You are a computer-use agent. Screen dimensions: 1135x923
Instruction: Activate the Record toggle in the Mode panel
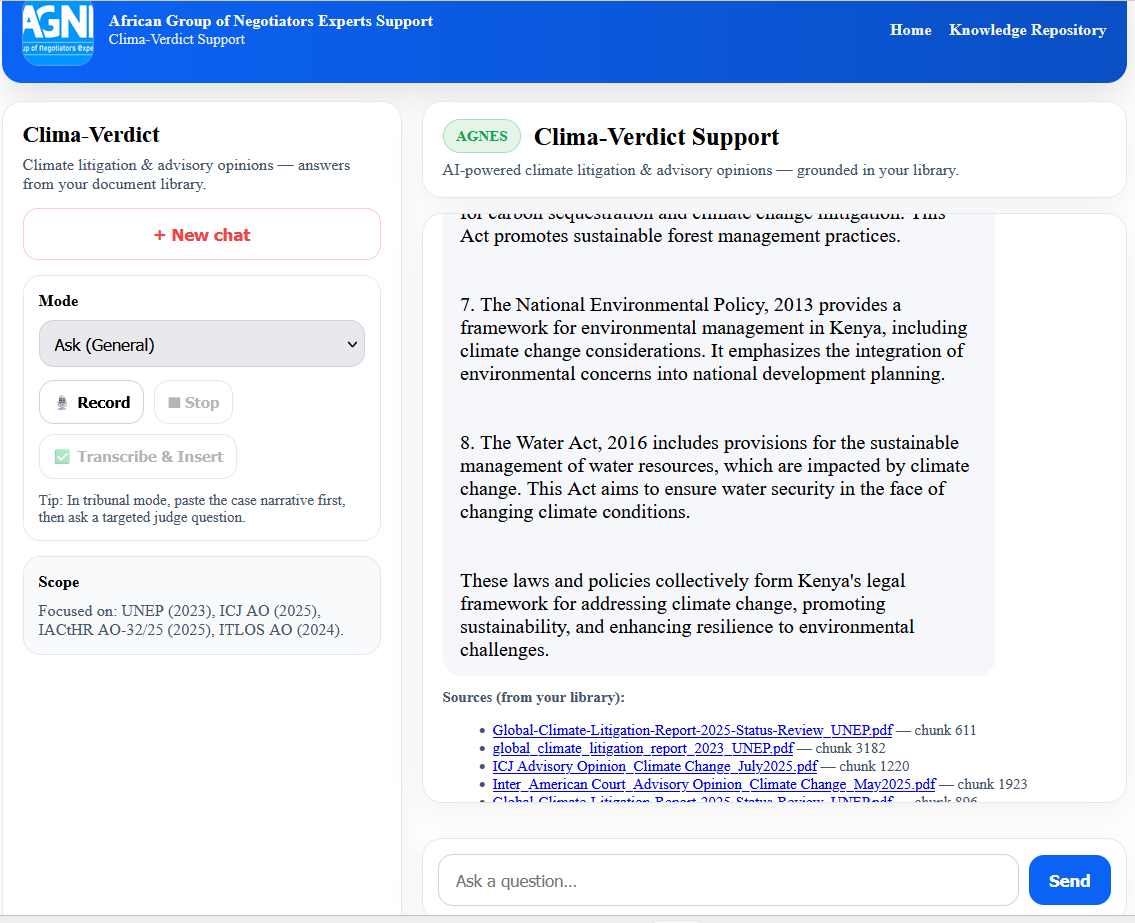point(91,402)
